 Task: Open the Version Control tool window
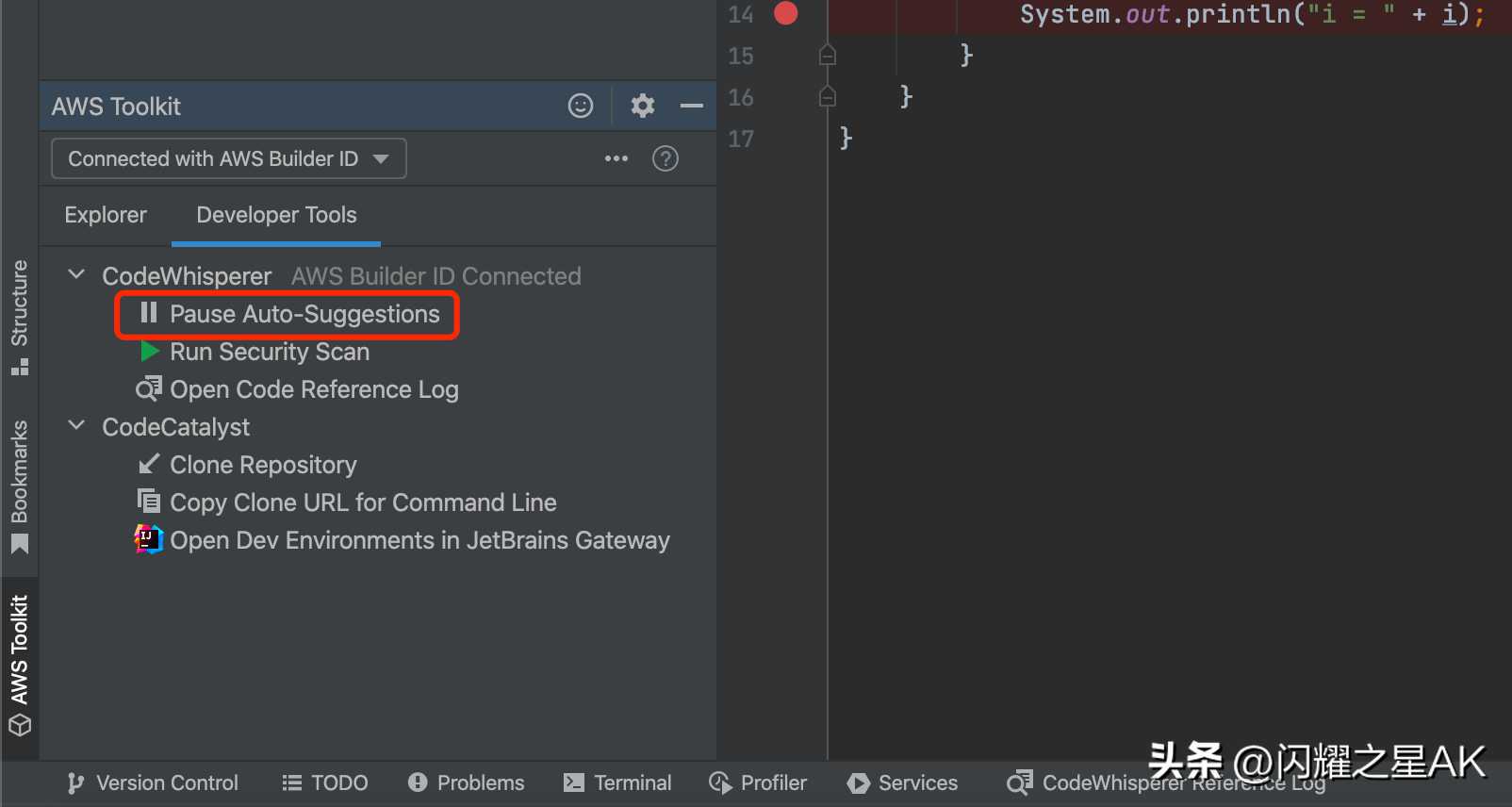[x=153, y=783]
